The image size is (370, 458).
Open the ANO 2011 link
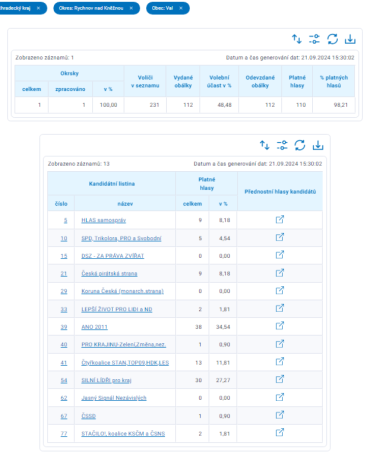tap(94, 327)
